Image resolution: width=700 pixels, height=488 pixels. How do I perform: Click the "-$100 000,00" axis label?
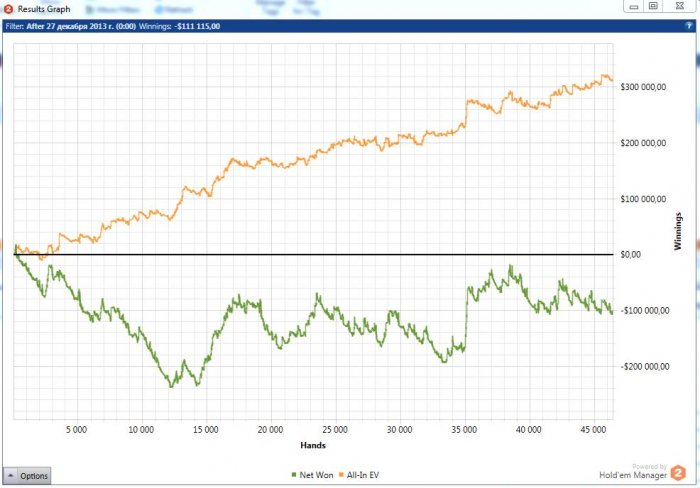click(645, 311)
